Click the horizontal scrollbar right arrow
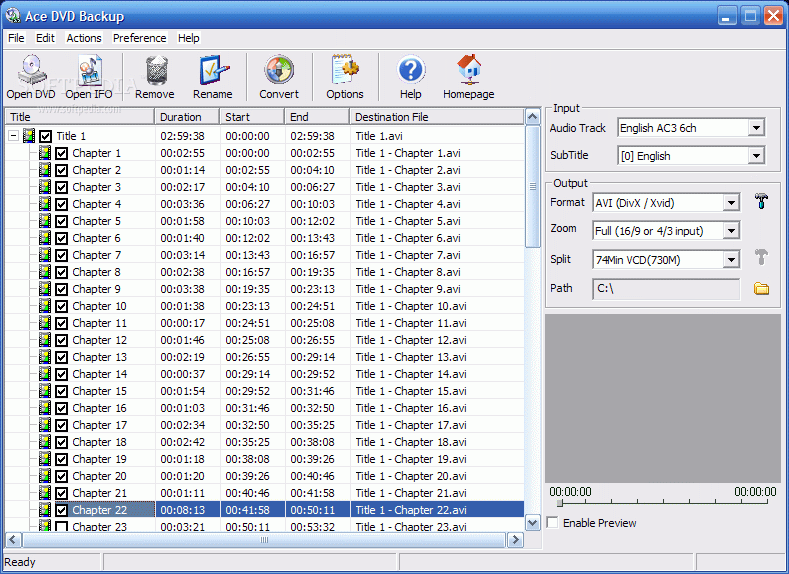Image resolution: width=789 pixels, height=574 pixels. [x=515, y=540]
